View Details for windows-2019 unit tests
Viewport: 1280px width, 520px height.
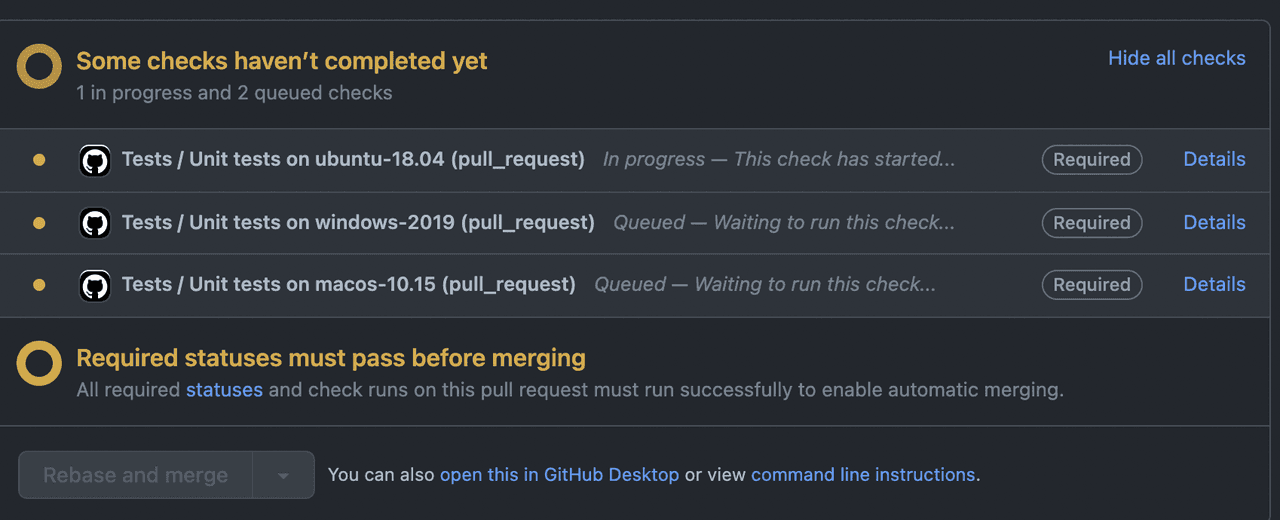pyautogui.click(x=1214, y=222)
